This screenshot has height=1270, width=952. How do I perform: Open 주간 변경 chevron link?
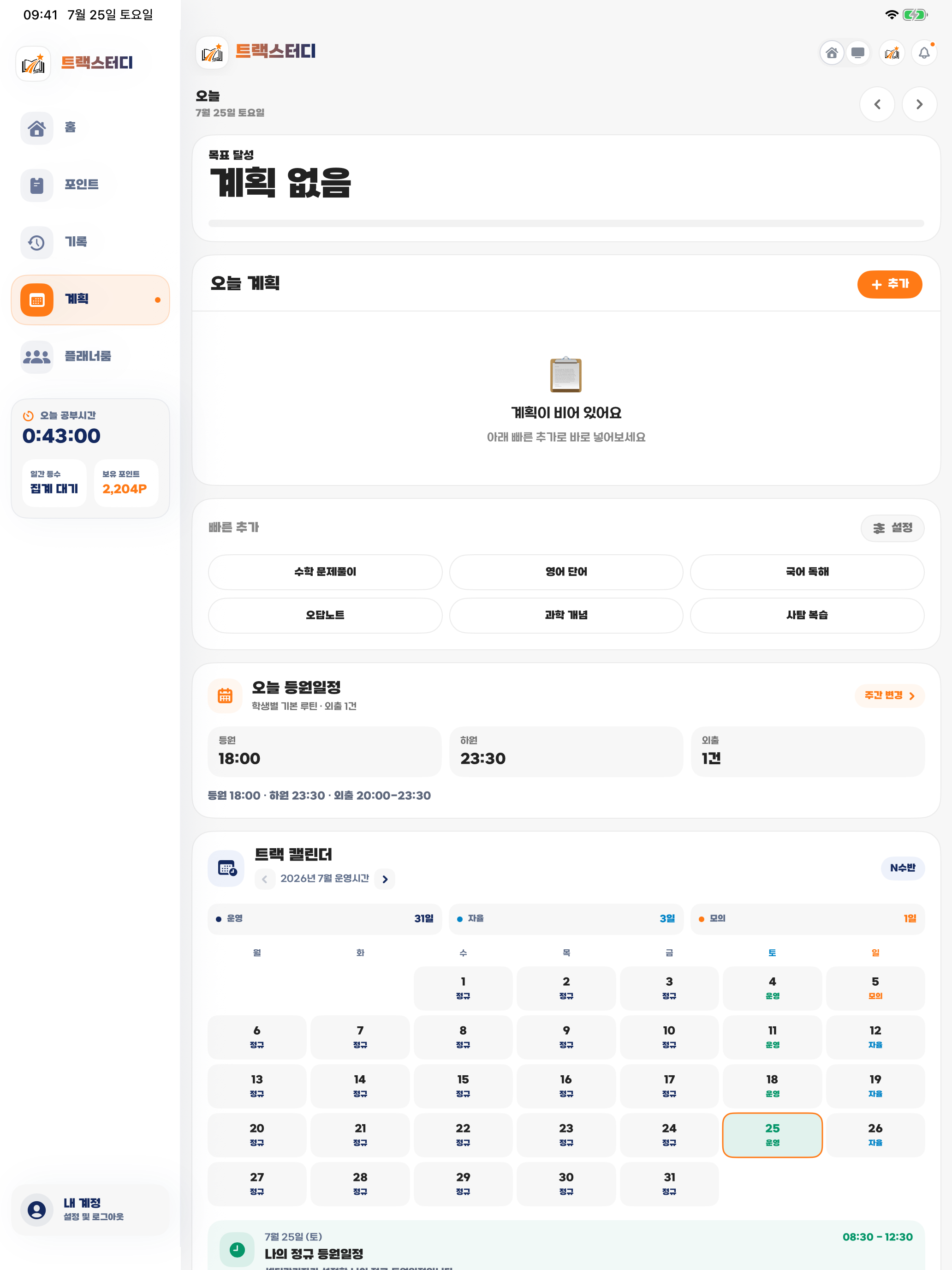coord(889,696)
